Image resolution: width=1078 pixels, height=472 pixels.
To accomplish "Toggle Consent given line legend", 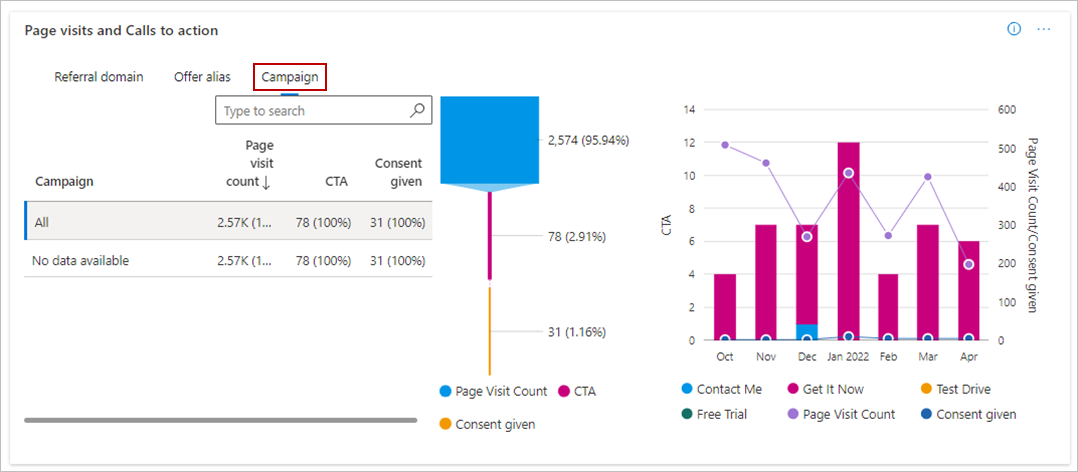I will point(926,414).
